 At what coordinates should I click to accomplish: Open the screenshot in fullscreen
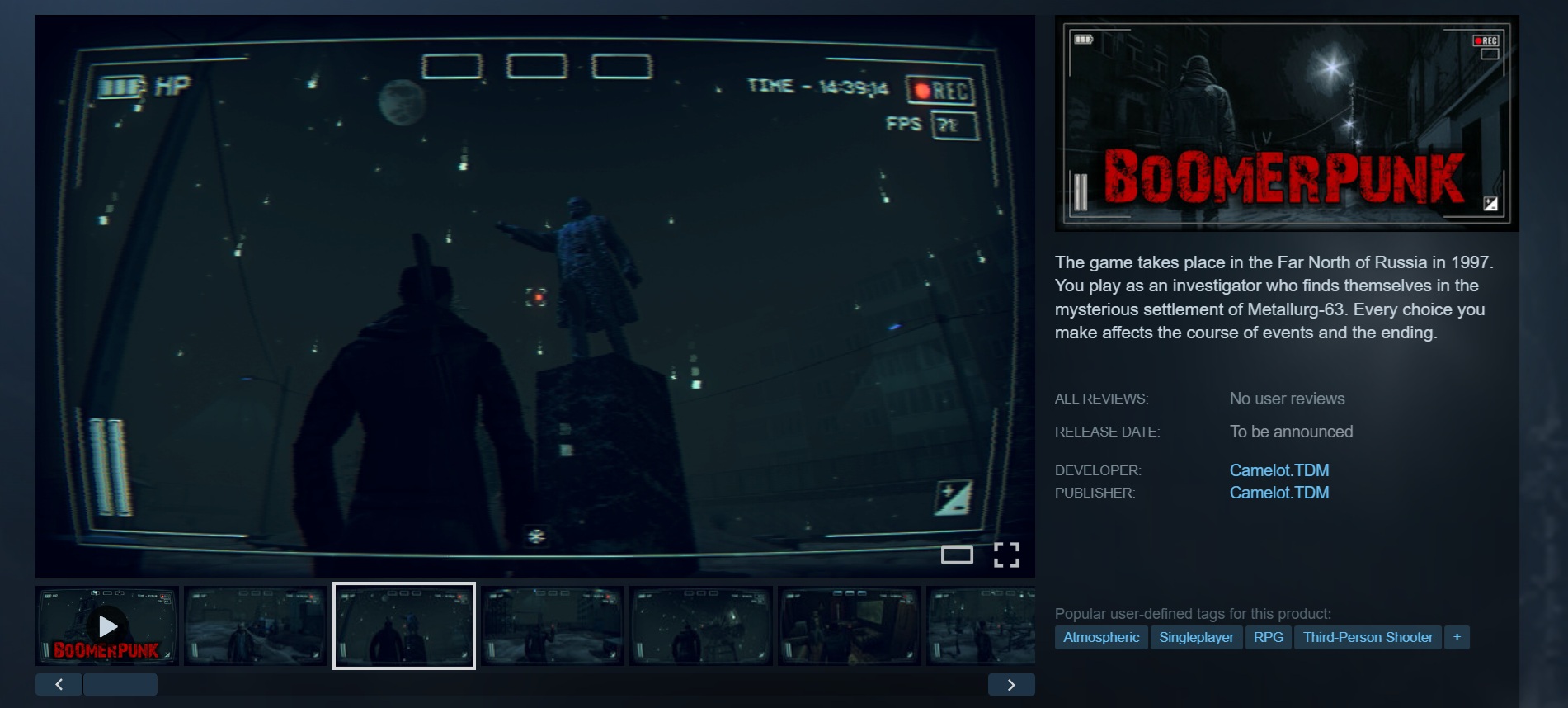point(1006,555)
